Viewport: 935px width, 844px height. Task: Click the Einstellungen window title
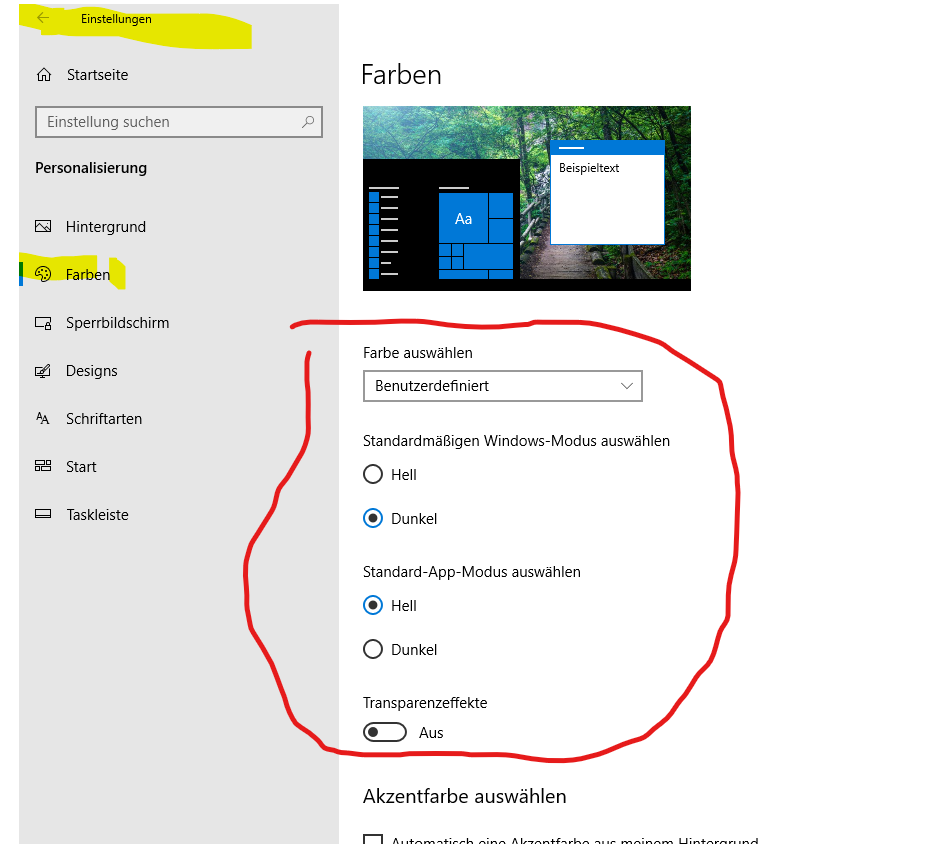pyautogui.click(x=116, y=19)
